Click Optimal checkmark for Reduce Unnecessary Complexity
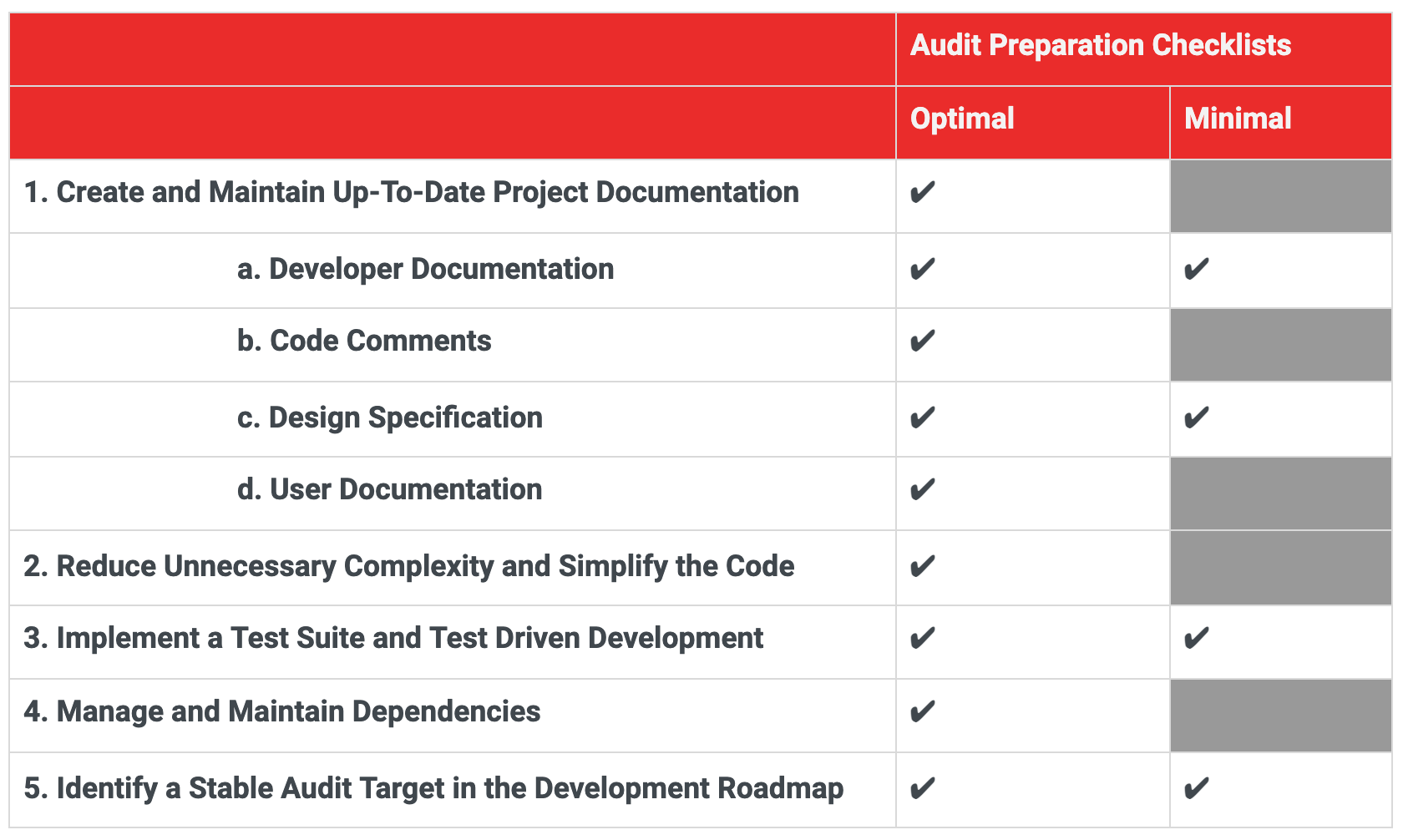 pyautogui.click(x=923, y=567)
